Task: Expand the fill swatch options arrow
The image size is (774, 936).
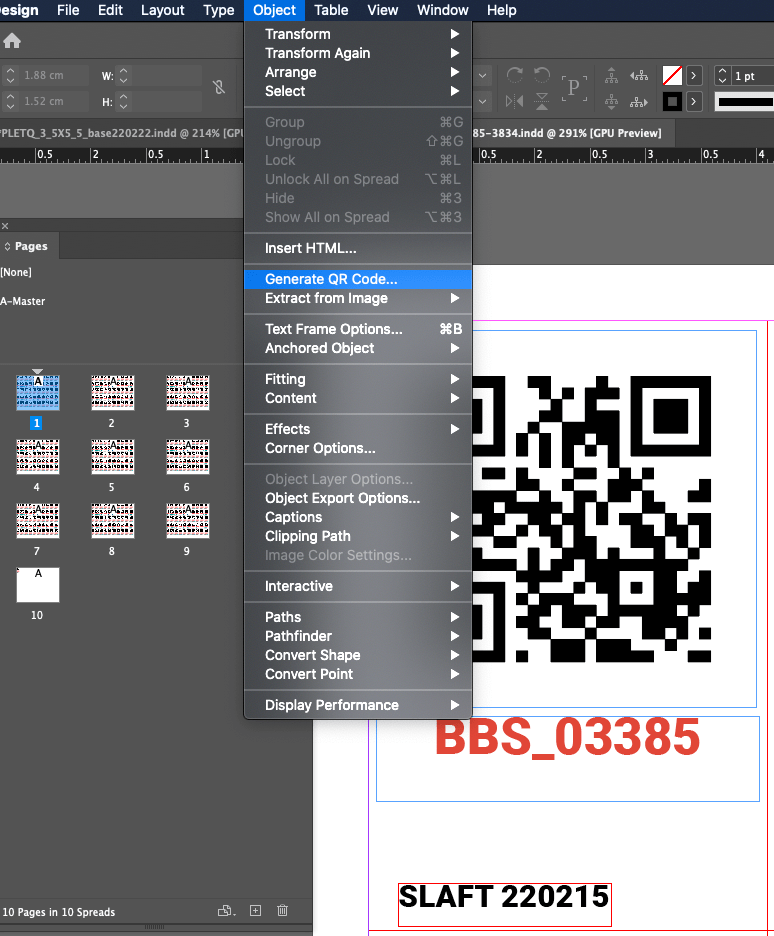Action: 693,76
